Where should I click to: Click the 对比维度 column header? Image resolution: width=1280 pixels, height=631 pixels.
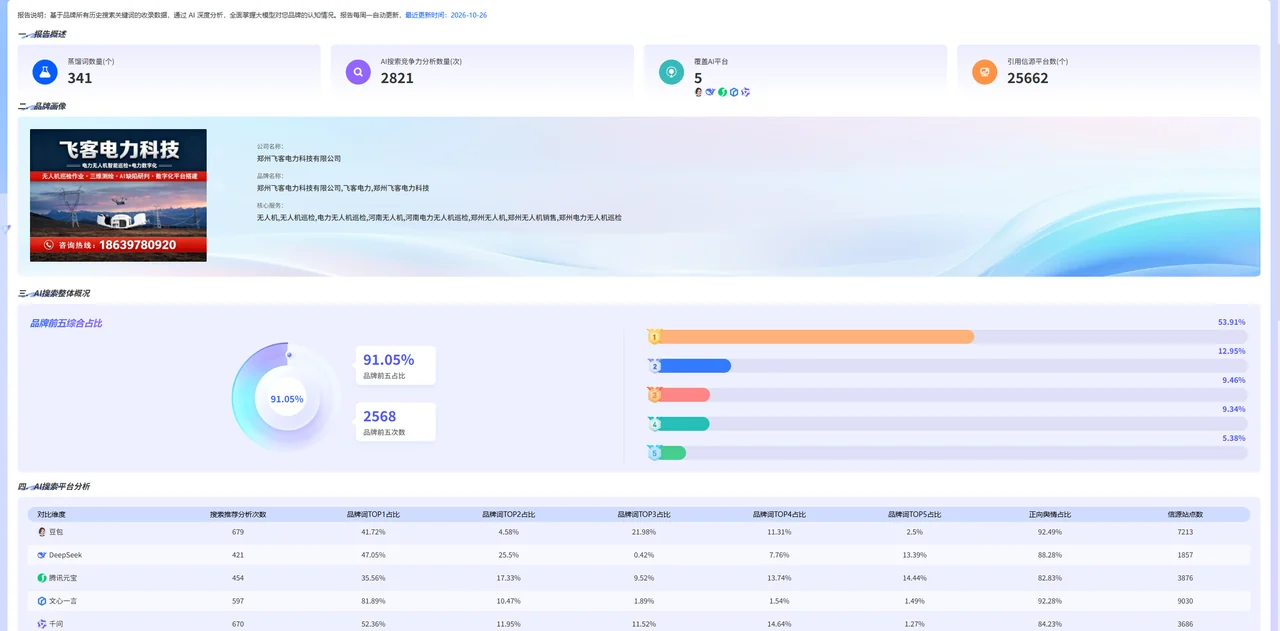[x=51, y=514]
